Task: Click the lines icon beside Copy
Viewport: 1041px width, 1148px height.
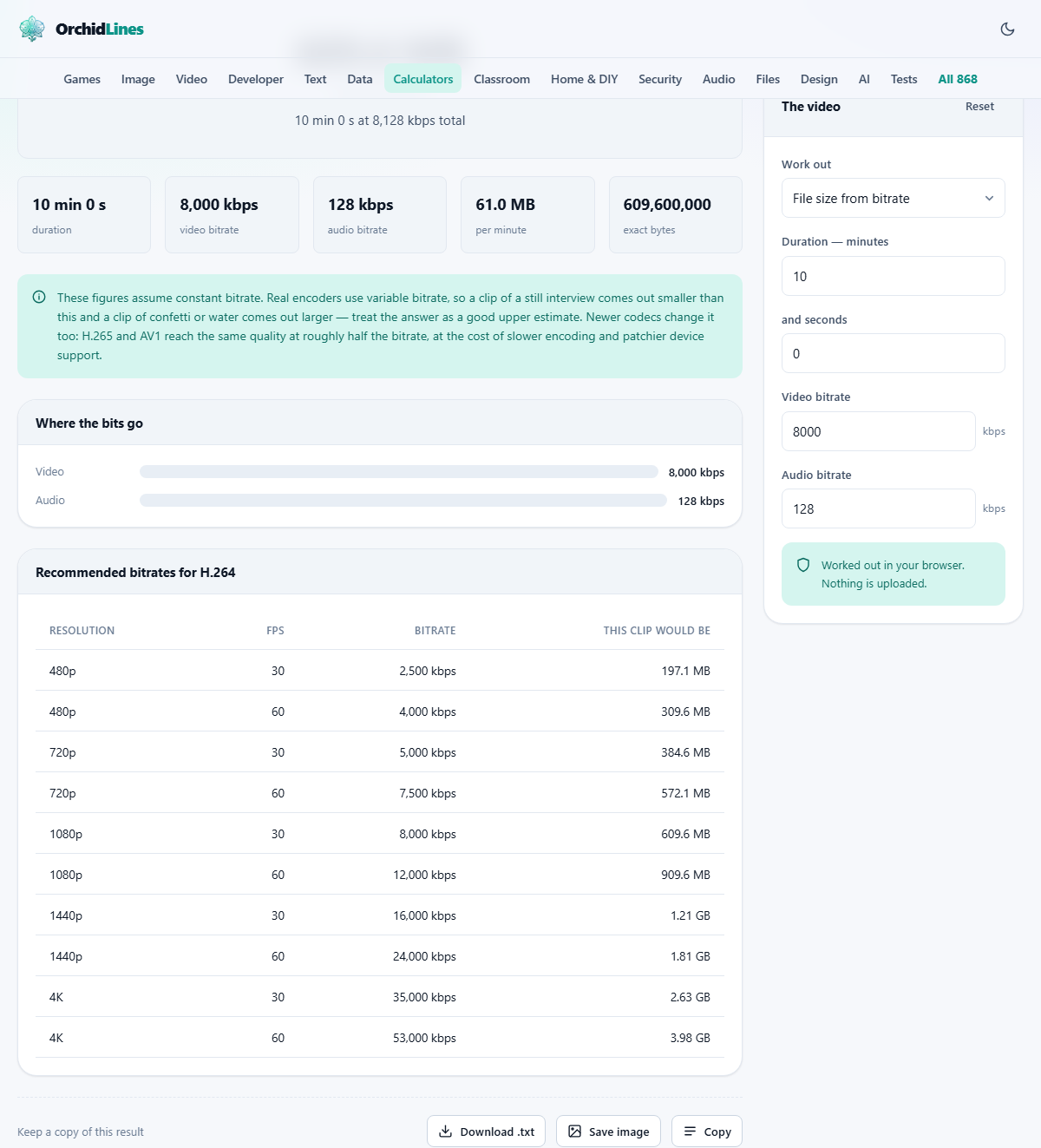Action: coord(690,1132)
